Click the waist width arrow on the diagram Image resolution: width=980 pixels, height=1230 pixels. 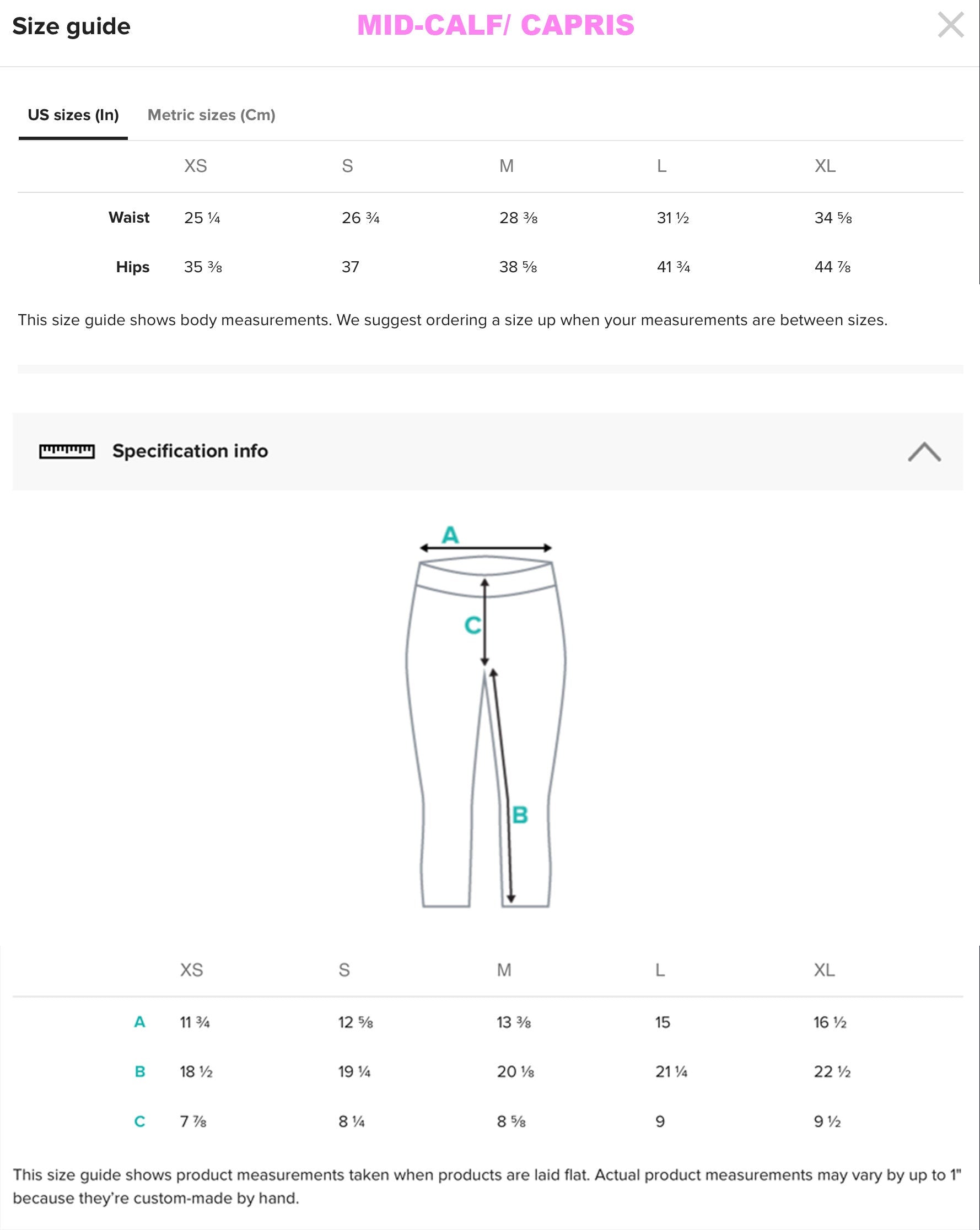pos(486,548)
